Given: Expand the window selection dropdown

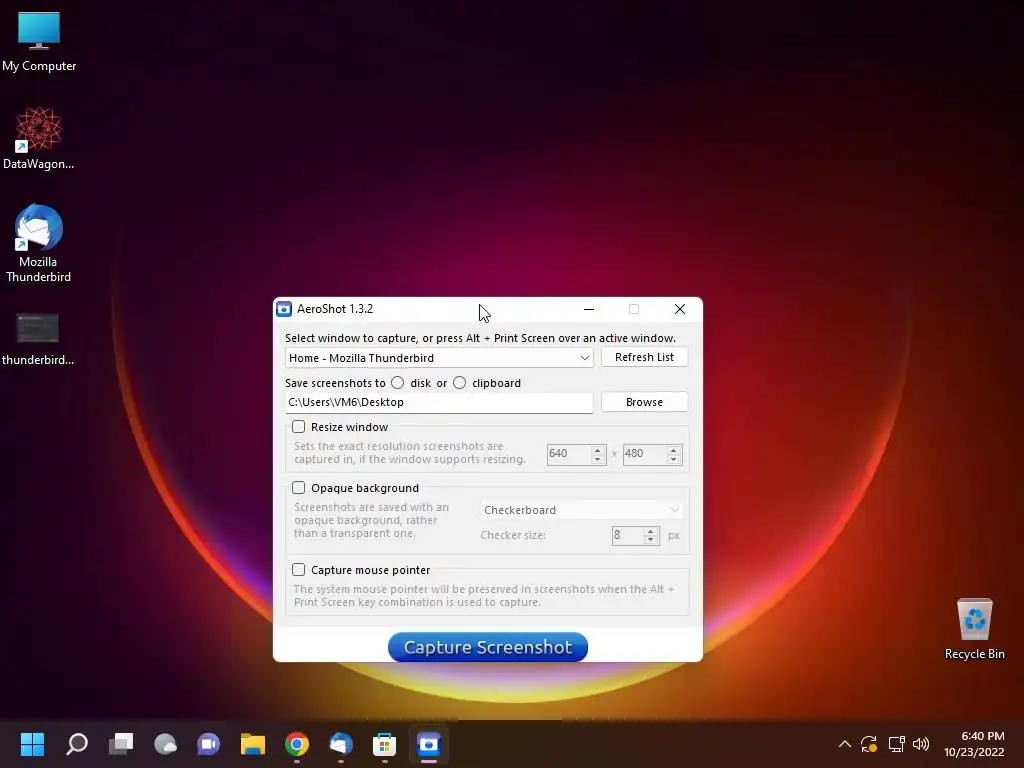Looking at the screenshot, I should tap(584, 358).
